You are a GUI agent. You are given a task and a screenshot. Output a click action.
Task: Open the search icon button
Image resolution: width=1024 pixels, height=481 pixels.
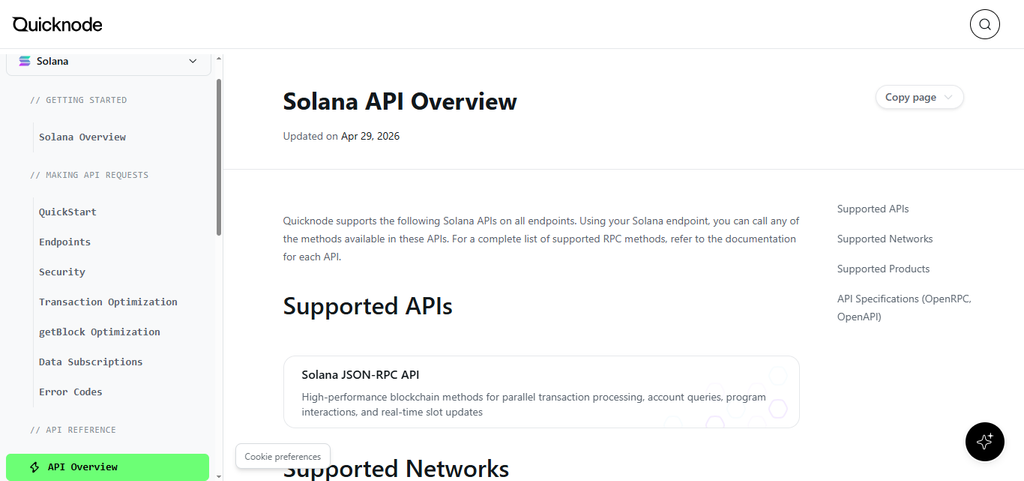point(985,25)
